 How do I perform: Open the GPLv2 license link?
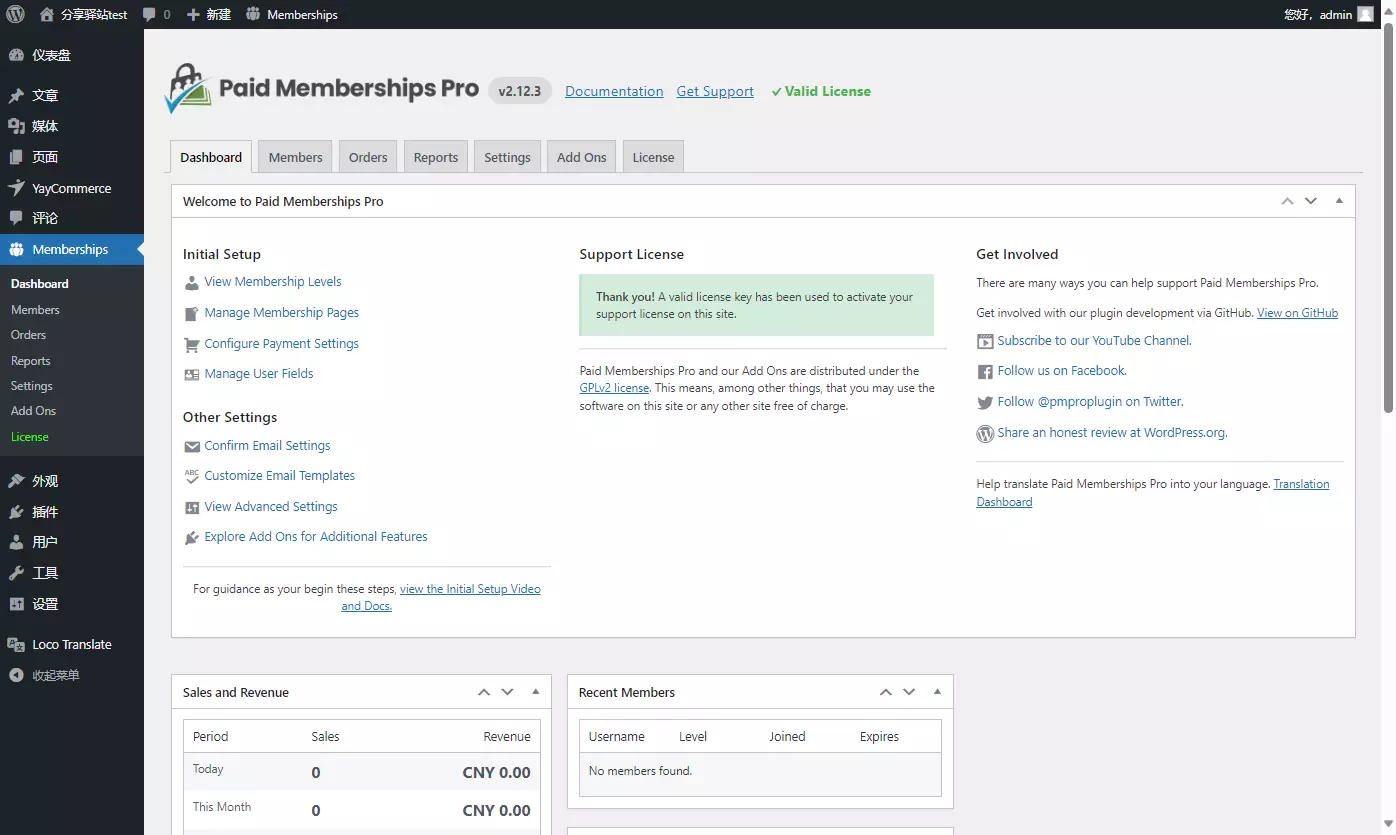[x=614, y=388]
